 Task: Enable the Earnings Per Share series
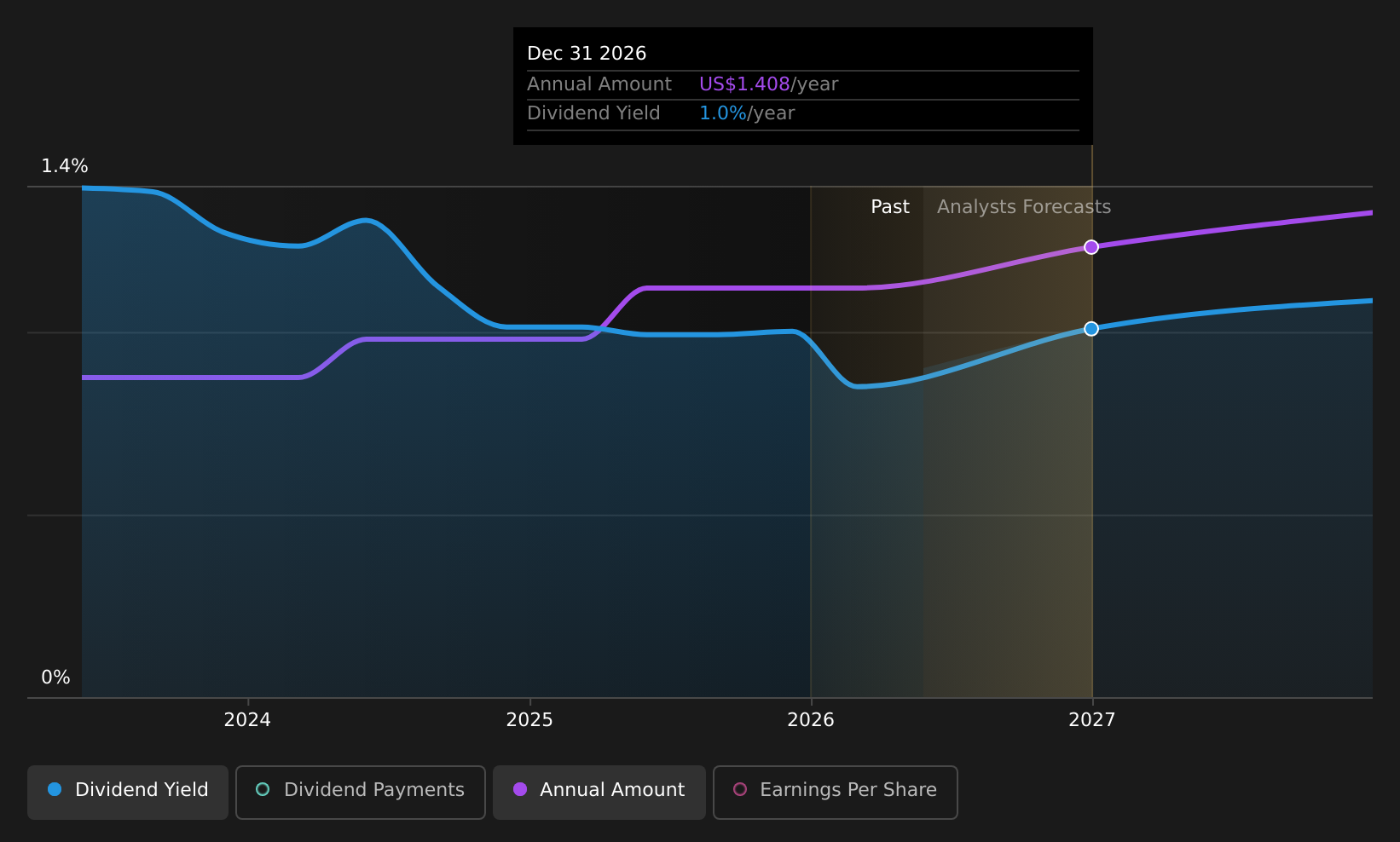click(836, 792)
